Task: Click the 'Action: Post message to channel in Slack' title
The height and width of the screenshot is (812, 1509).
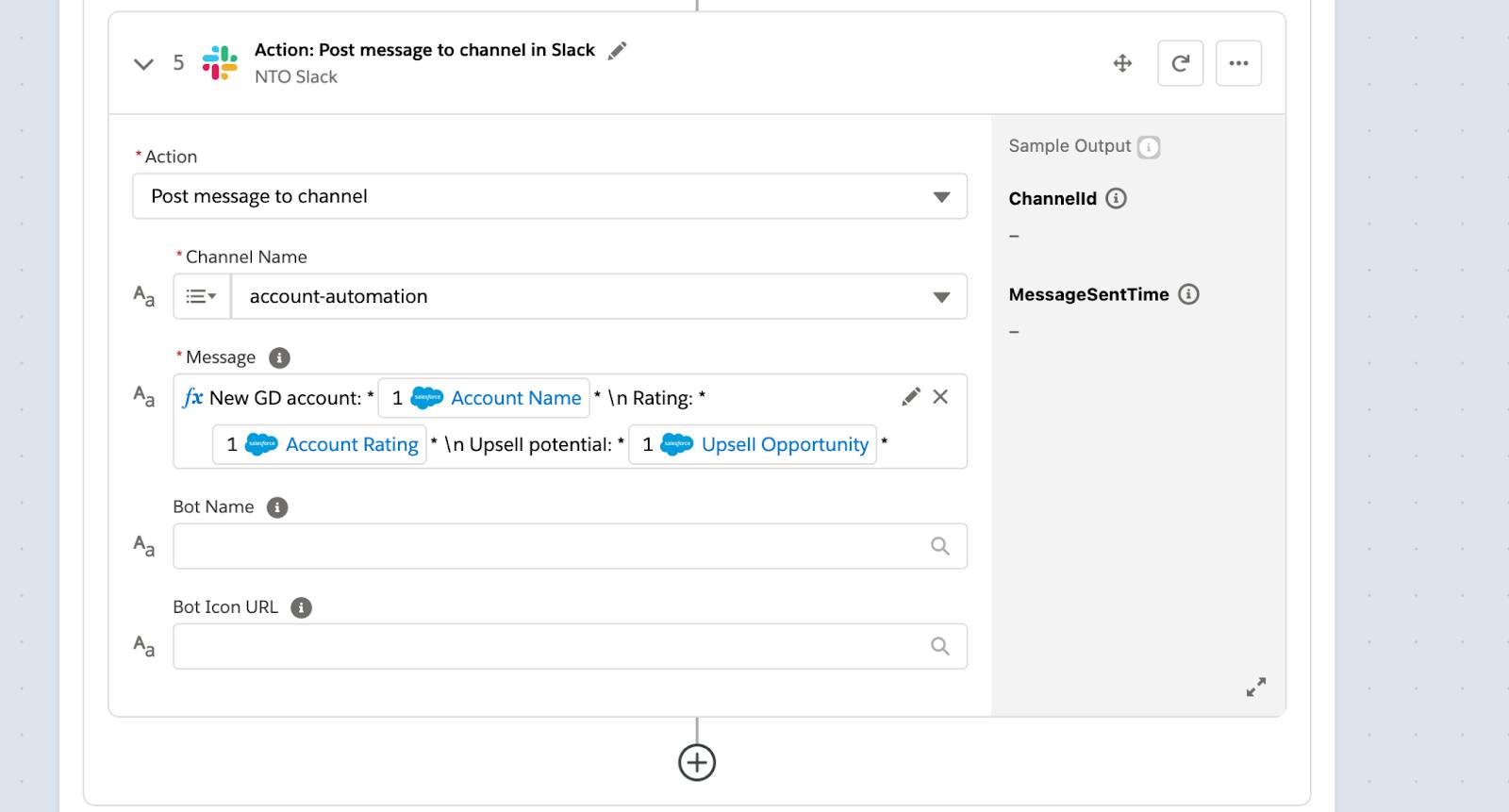Action: (x=424, y=50)
